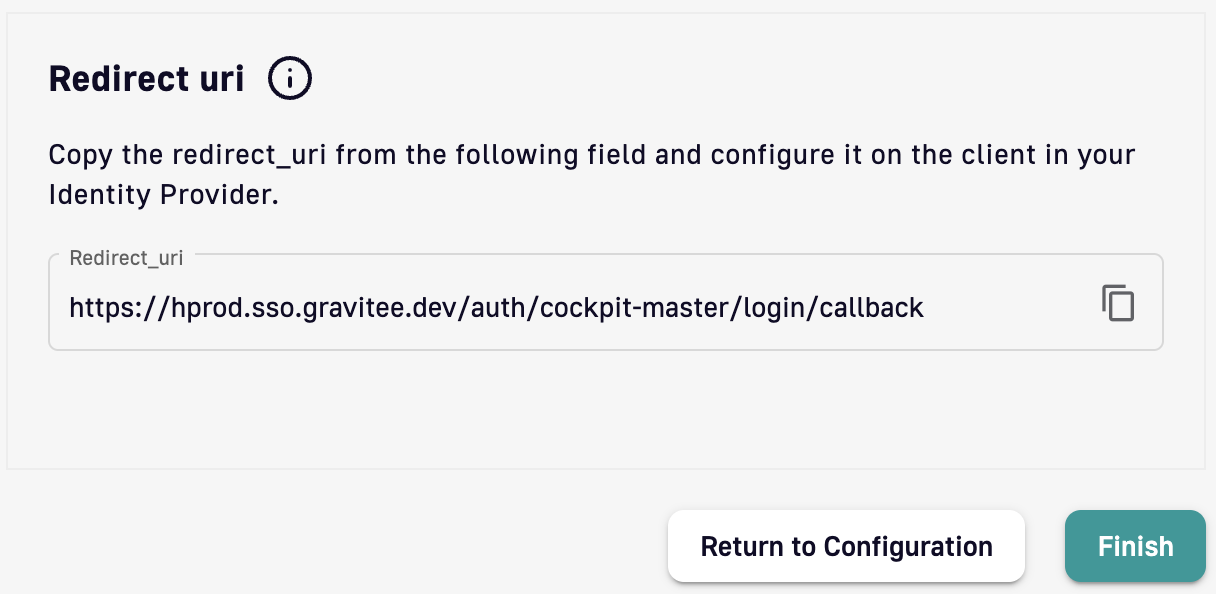Click the overlapping-squares copy icon

1118,303
